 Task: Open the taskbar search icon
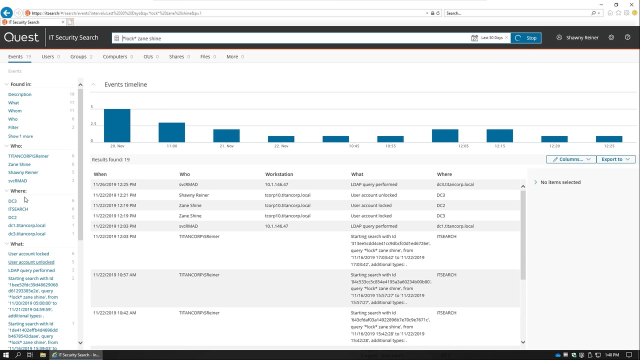tap(18, 355)
